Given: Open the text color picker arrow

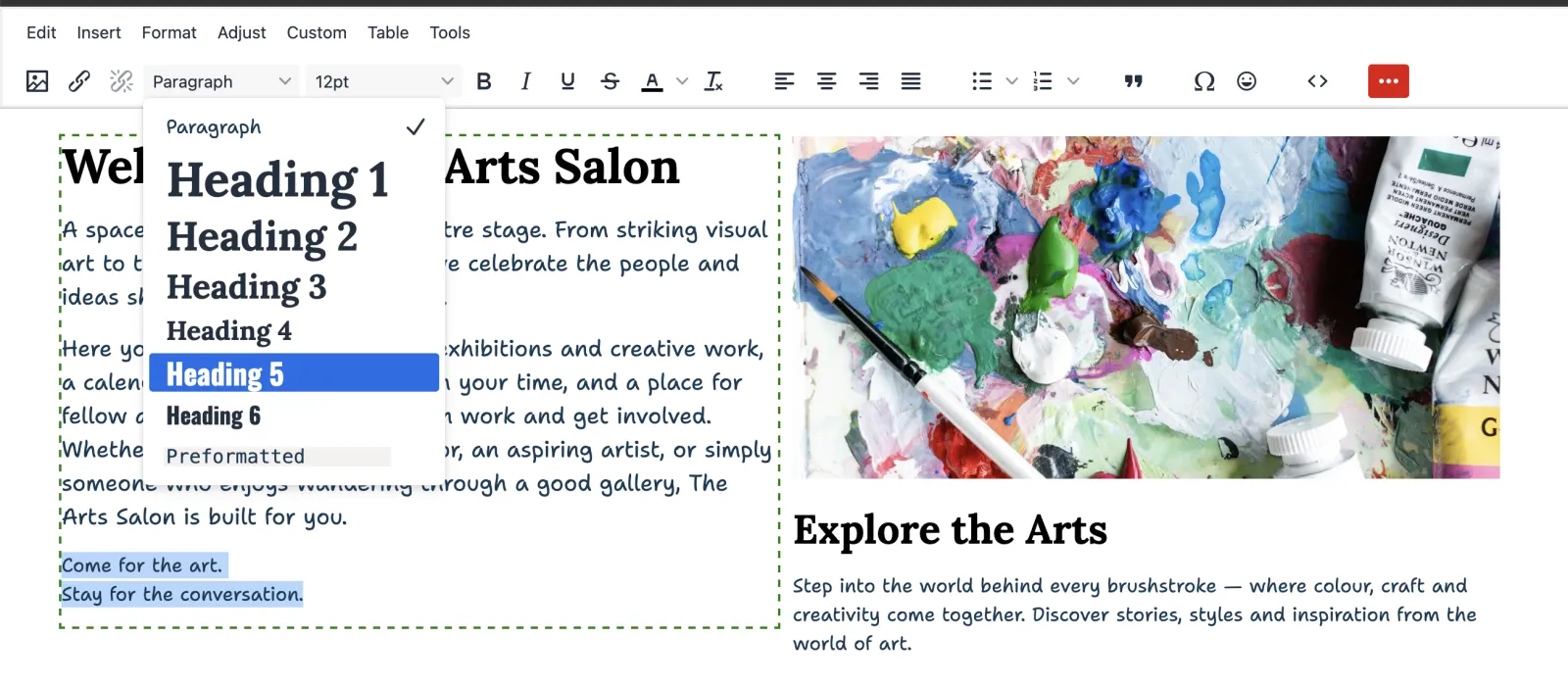Looking at the screenshot, I should (x=682, y=81).
